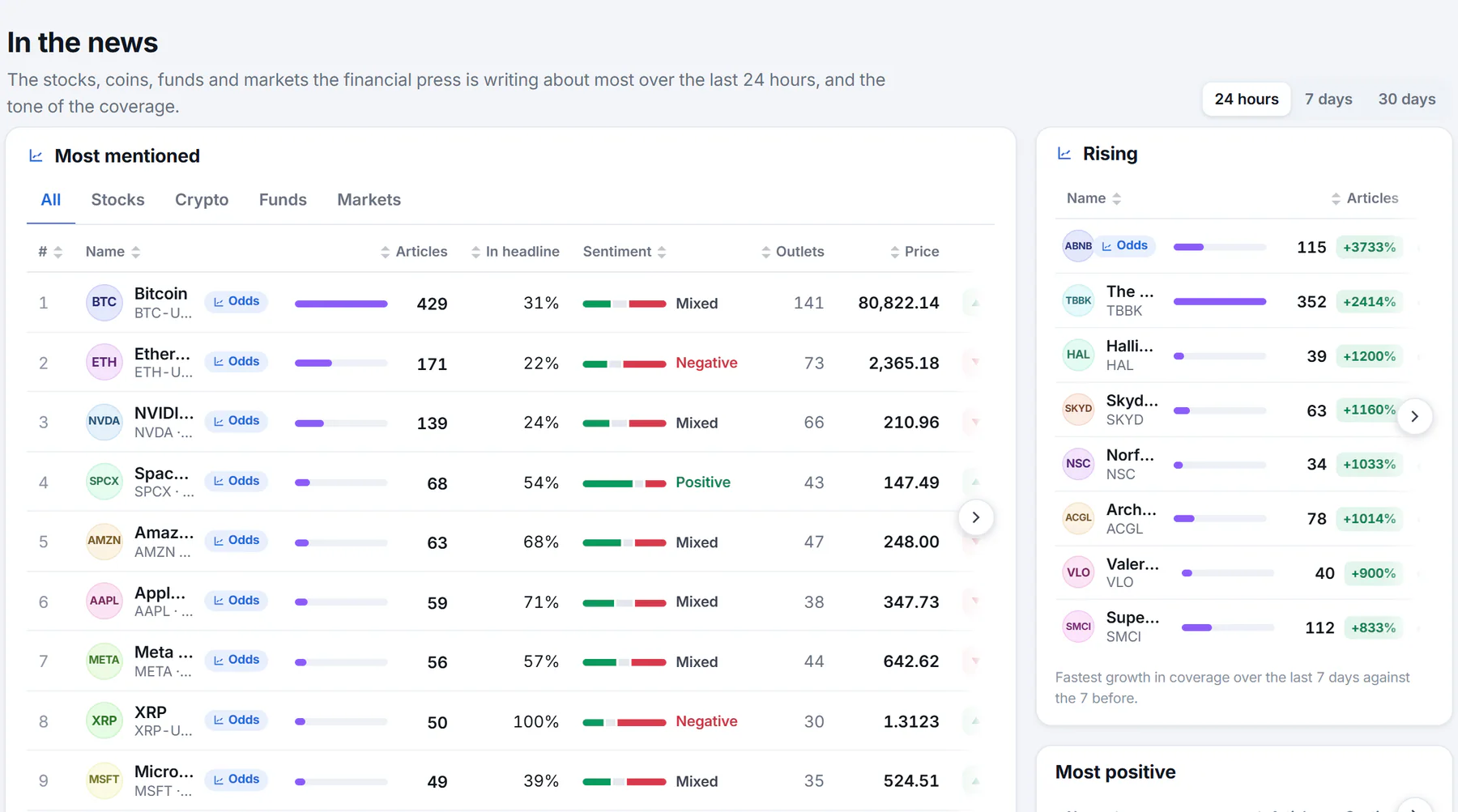Switch time range to 30 days

click(1407, 99)
